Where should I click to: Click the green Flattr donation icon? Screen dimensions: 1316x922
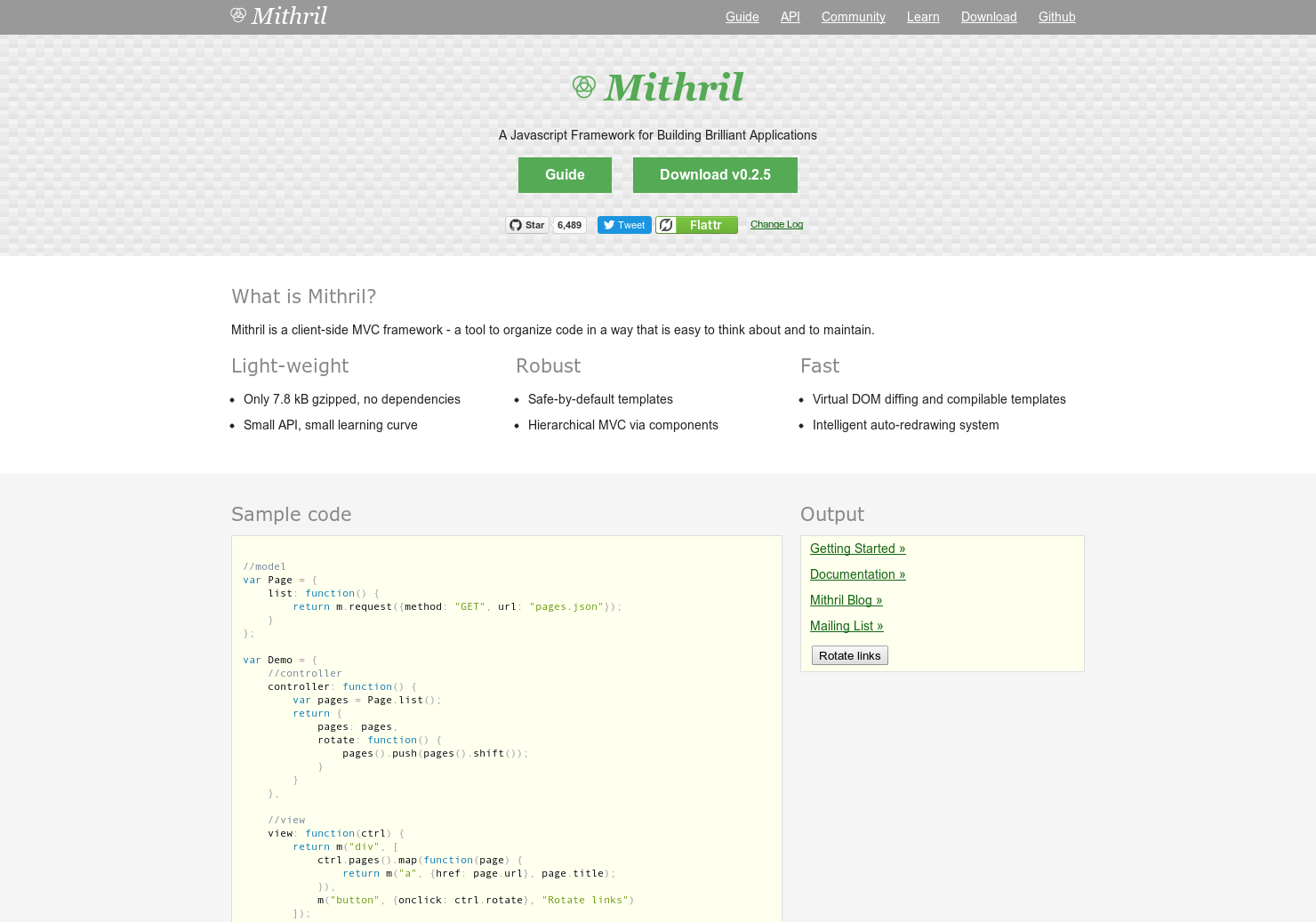[x=667, y=225]
